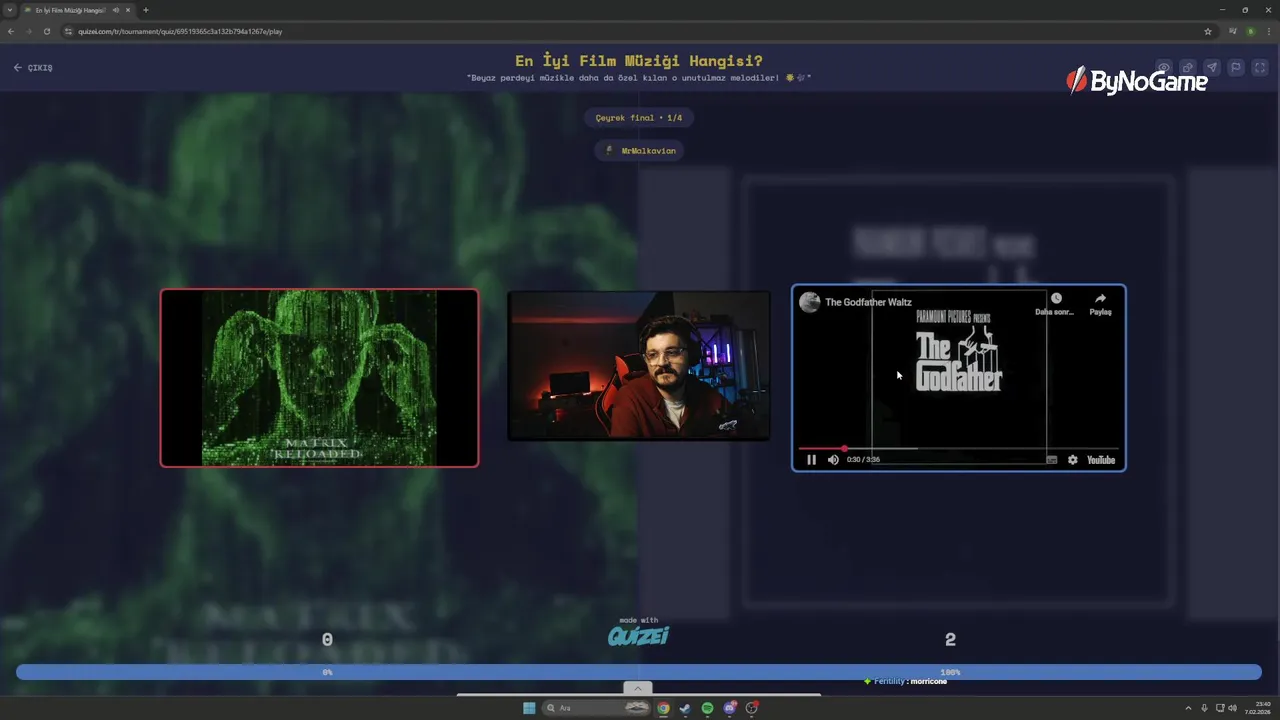The height and width of the screenshot is (720, 1280).
Task: Click the dice random icon in header
Action: point(1188,68)
